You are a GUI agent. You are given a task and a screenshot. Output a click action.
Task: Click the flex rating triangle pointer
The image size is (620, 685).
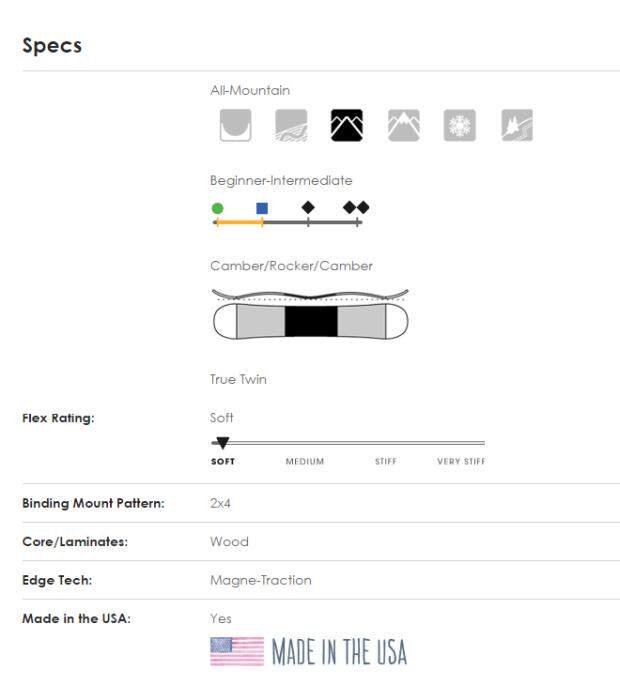222,443
